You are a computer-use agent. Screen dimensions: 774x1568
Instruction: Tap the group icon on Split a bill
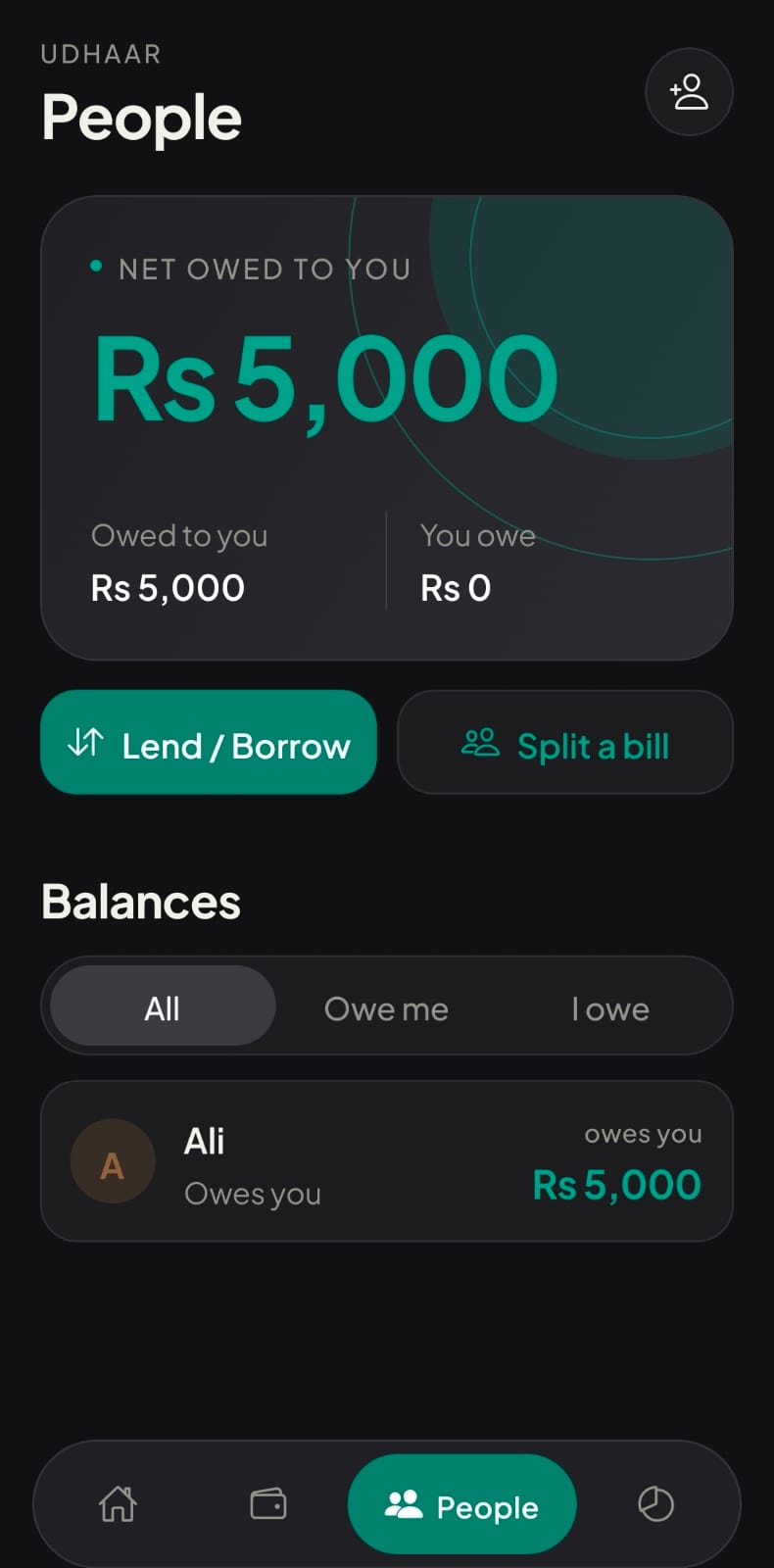[480, 743]
